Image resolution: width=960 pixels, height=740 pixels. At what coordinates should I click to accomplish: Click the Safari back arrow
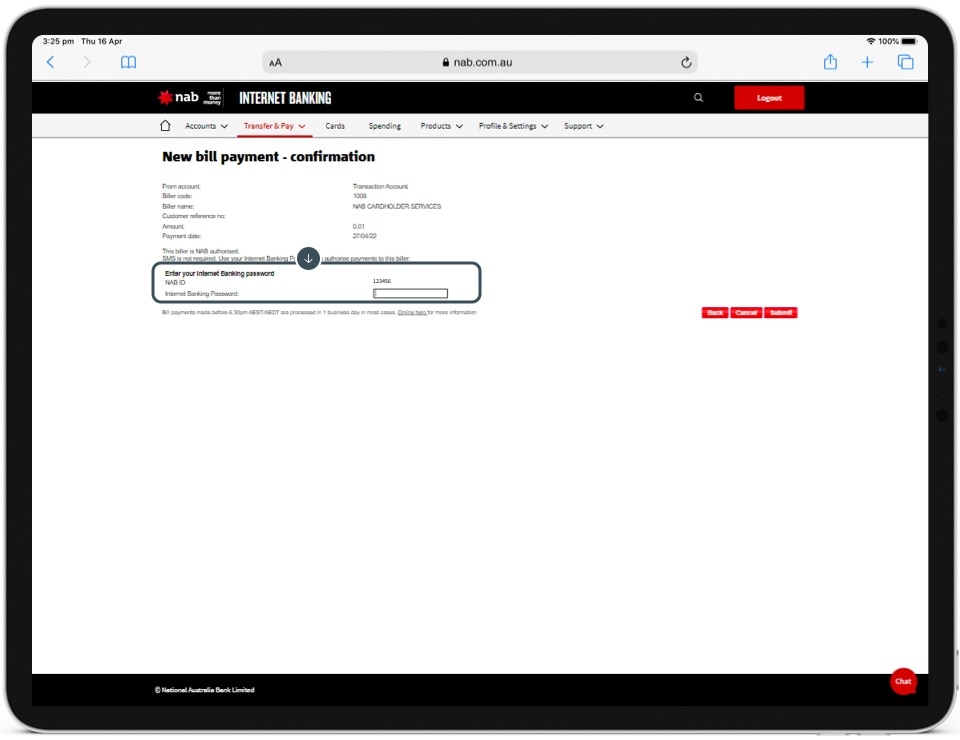click(x=51, y=62)
